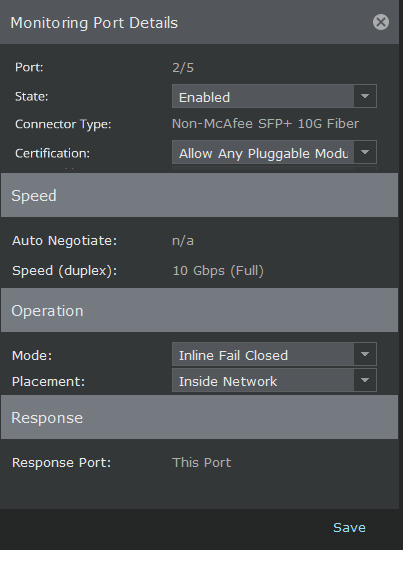Click the Certification dropdown arrow button

365,152
